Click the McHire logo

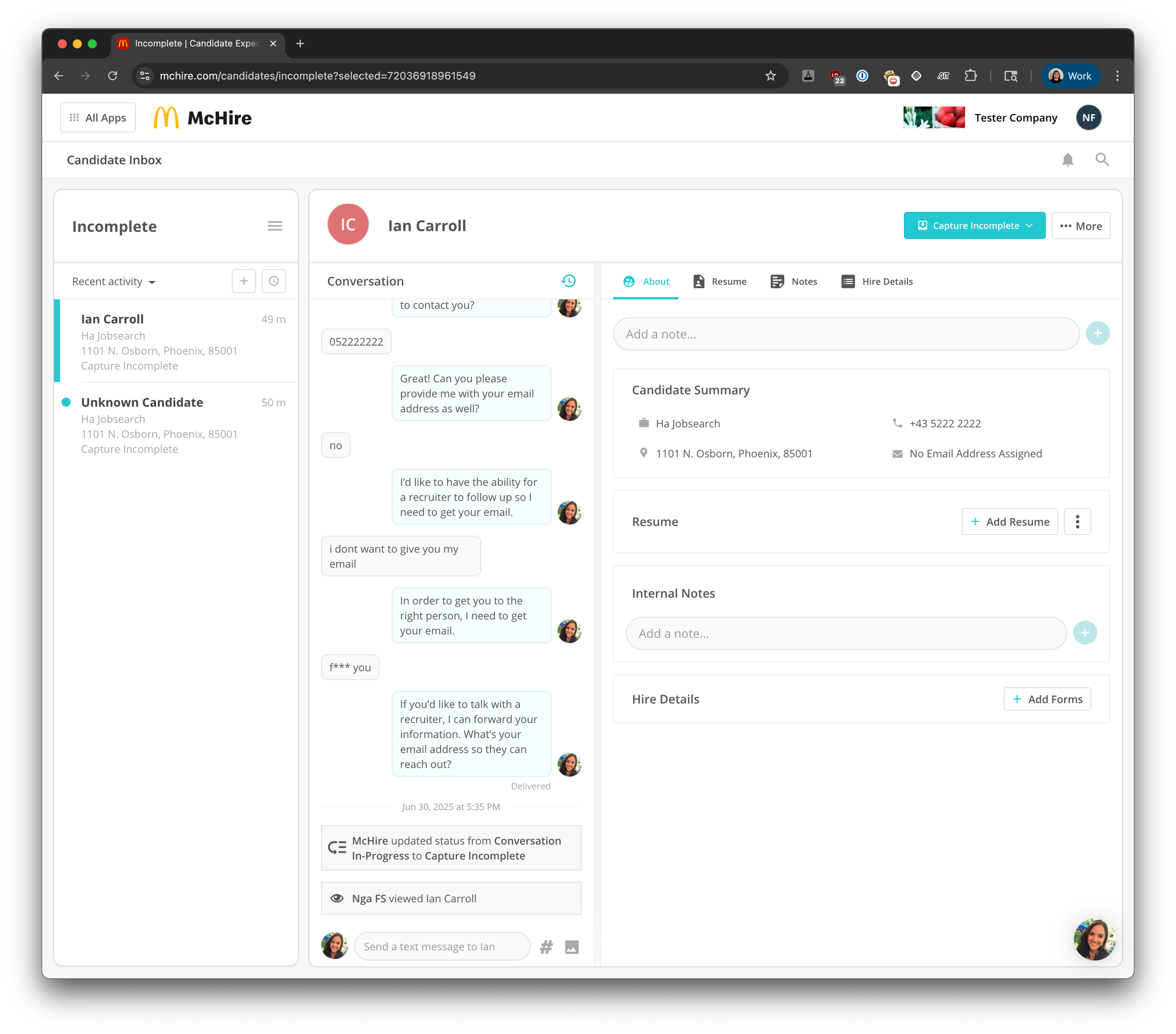(203, 117)
